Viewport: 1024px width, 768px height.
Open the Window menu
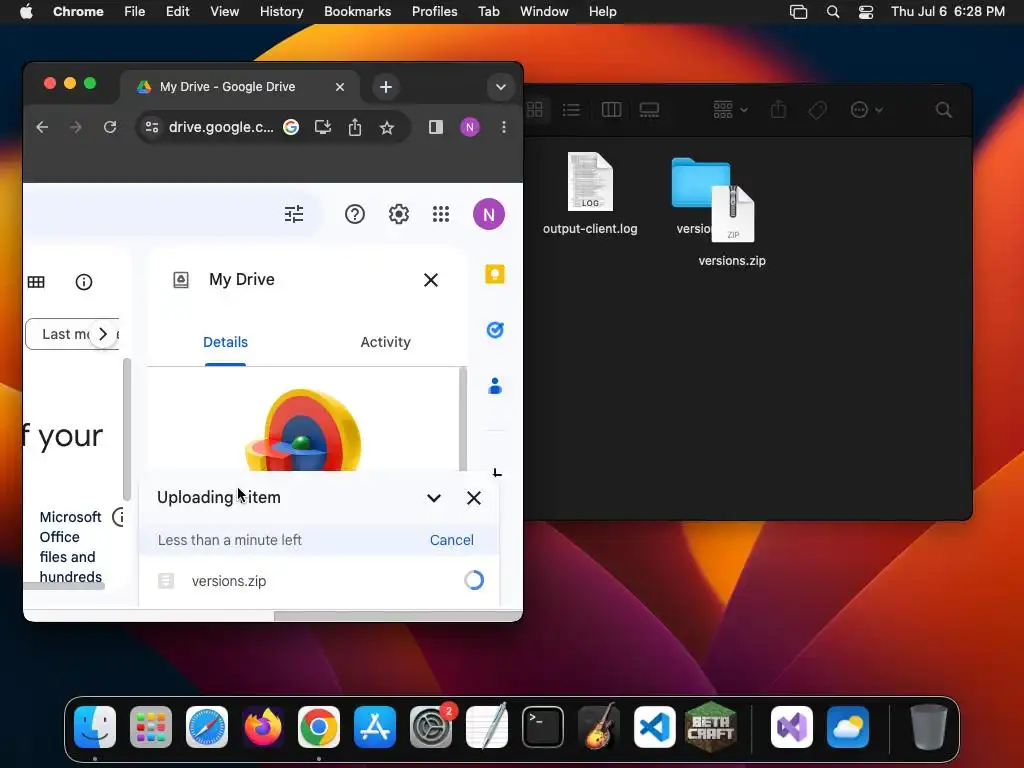544,12
